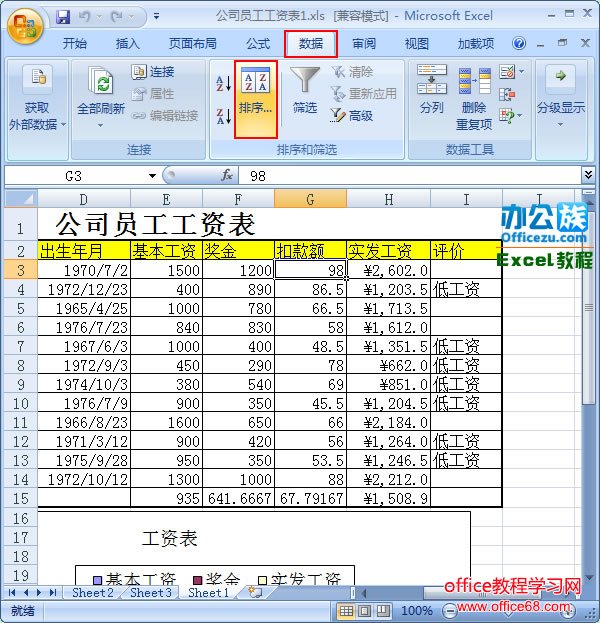Insert a new worksheet with the tab icon
The height and width of the screenshot is (623, 600).
(x=255, y=592)
